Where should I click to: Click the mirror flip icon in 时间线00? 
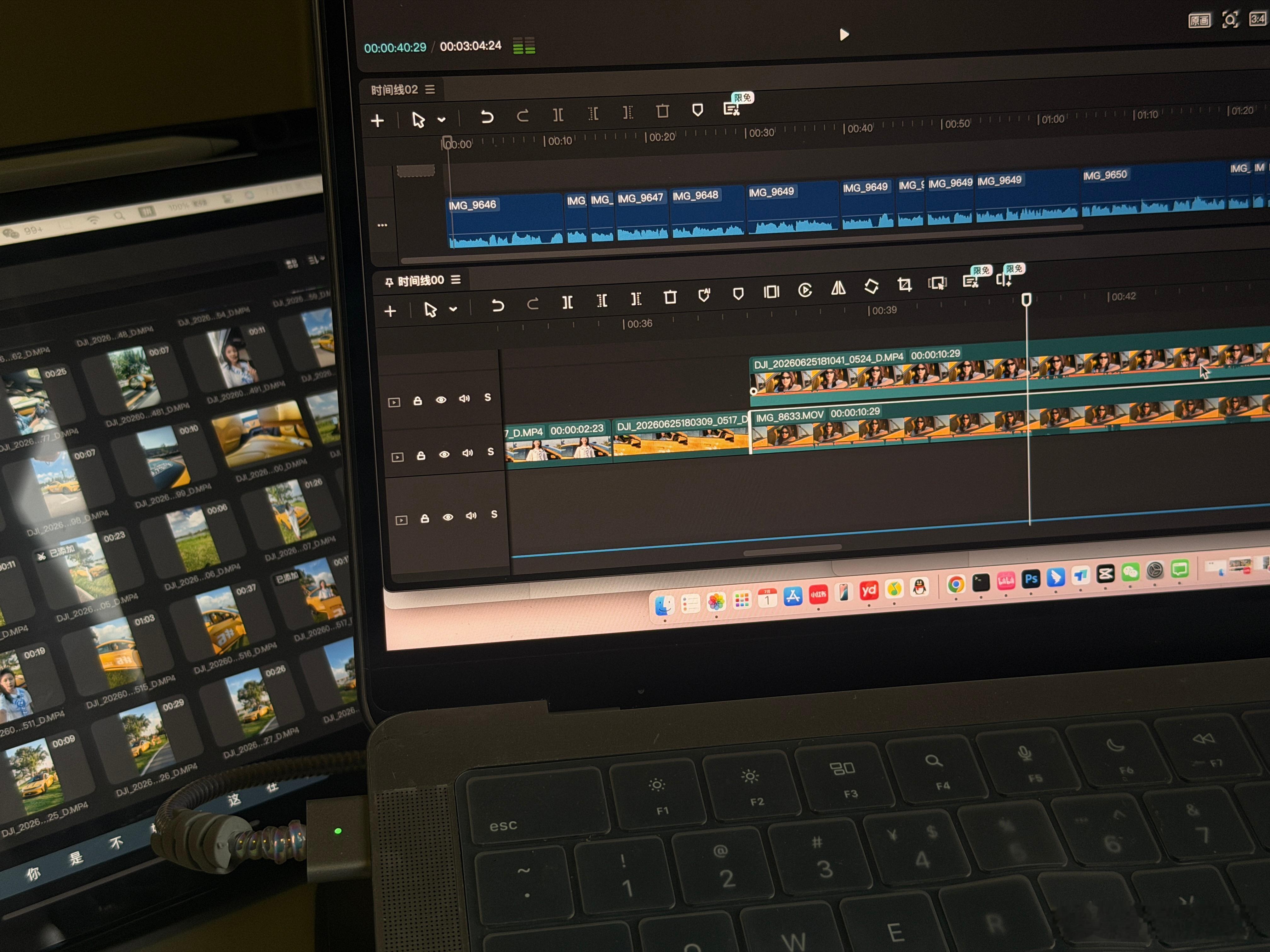coord(838,288)
